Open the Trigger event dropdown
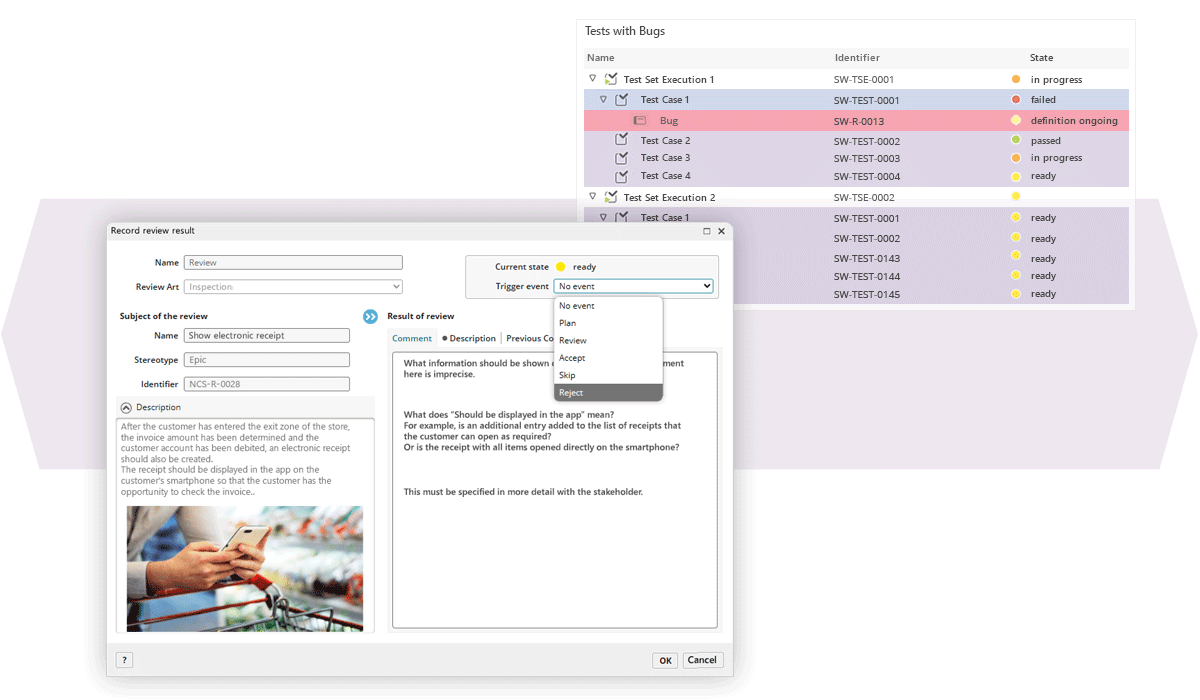 [633, 286]
